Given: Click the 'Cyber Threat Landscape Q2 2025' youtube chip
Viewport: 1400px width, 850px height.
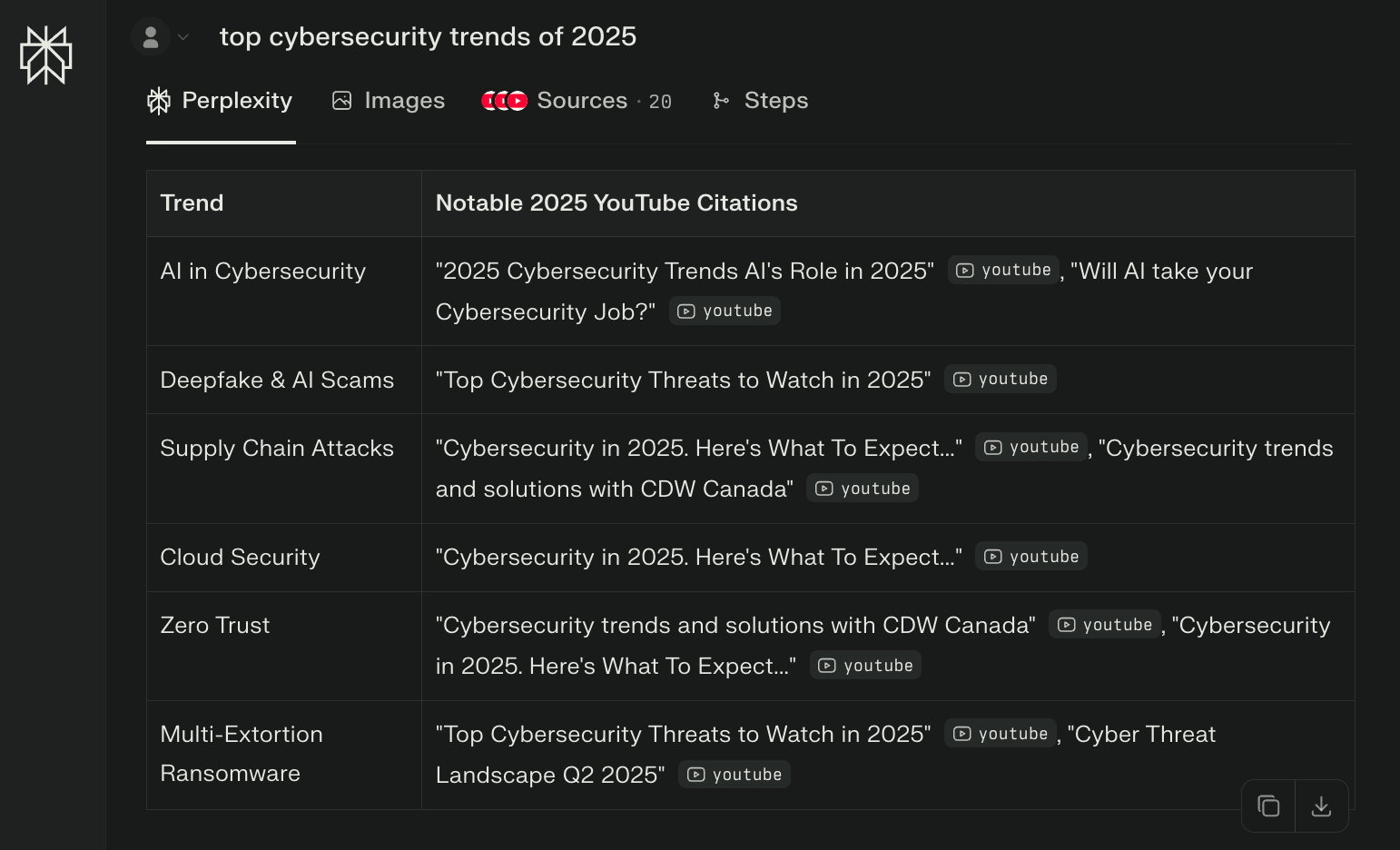Looking at the screenshot, I should pos(734,774).
